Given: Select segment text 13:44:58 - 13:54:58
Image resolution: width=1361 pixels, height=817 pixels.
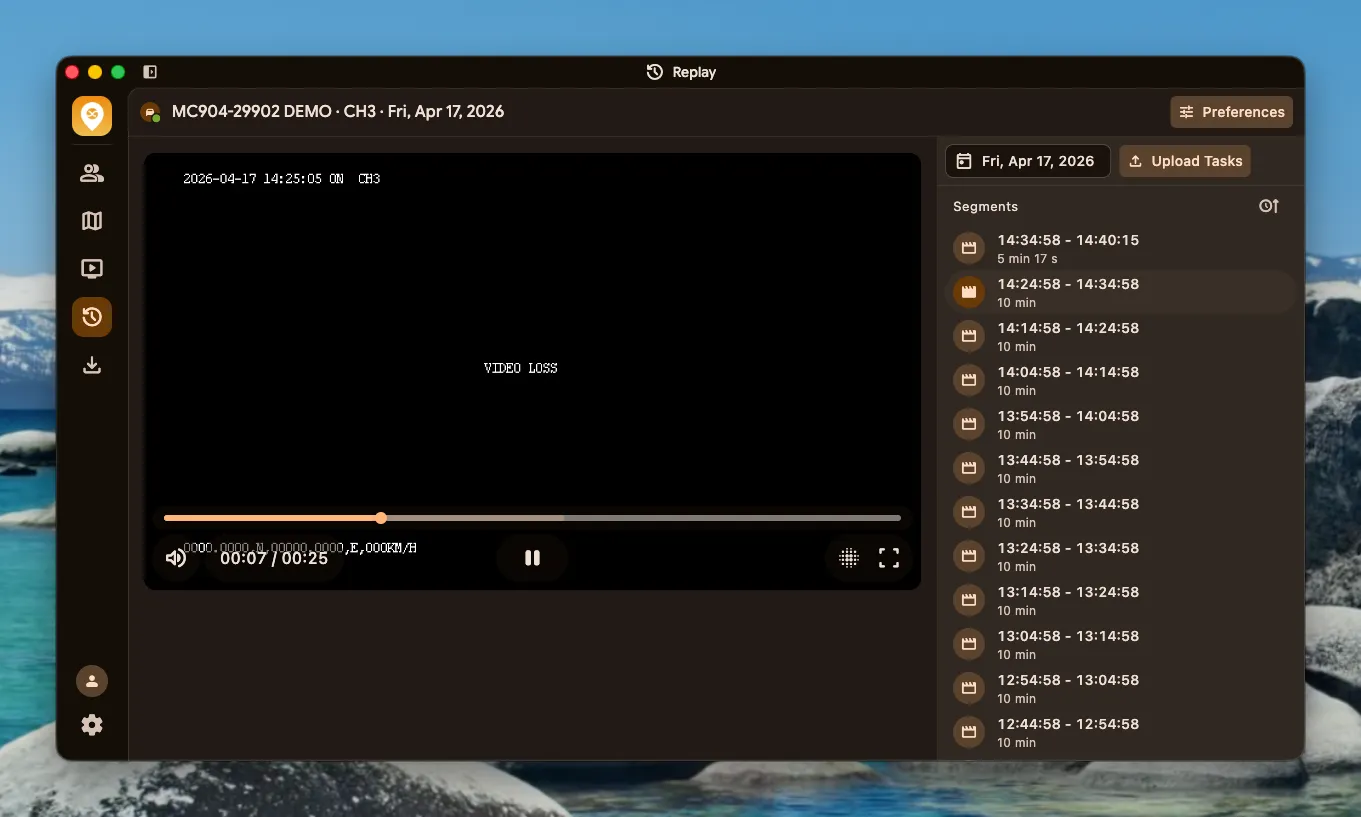Looking at the screenshot, I should point(1068,460).
